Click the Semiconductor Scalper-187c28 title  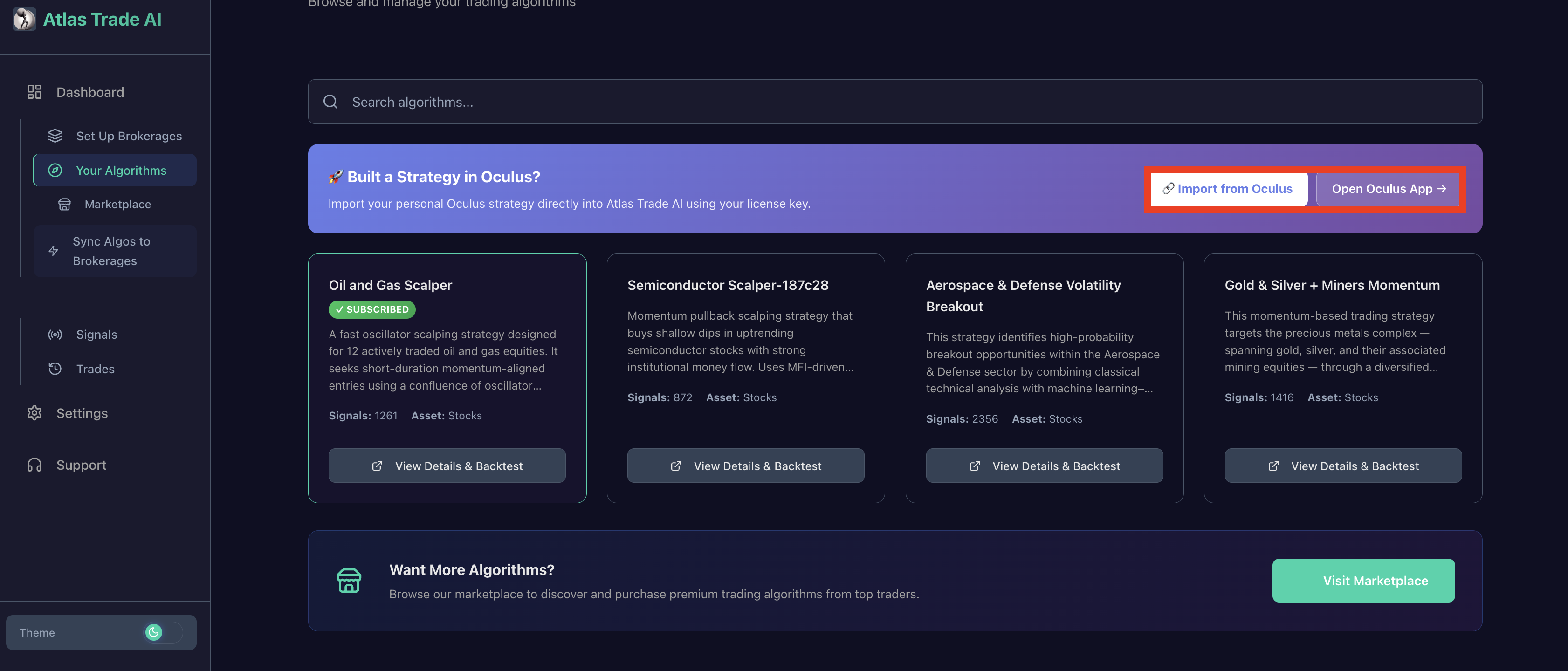point(728,285)
